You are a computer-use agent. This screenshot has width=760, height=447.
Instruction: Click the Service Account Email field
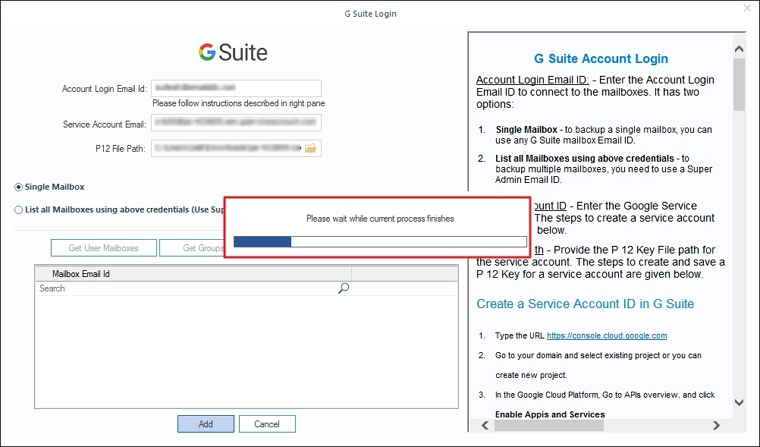coord(236,122)
